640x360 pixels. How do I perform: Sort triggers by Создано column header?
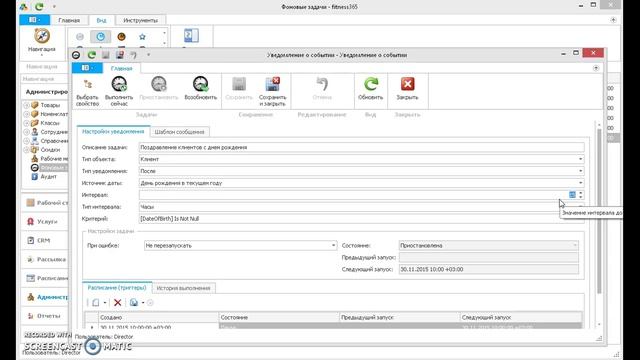point(158,317)
